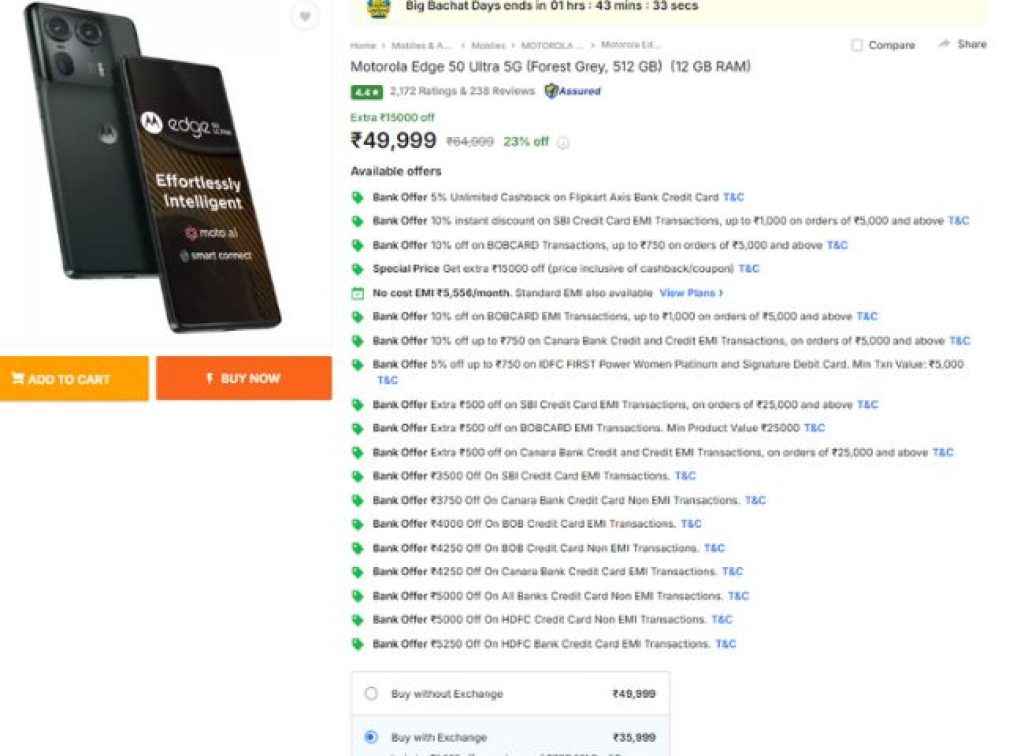Click 2,172 Ratings & 238 Reviews text

[462, 91]
